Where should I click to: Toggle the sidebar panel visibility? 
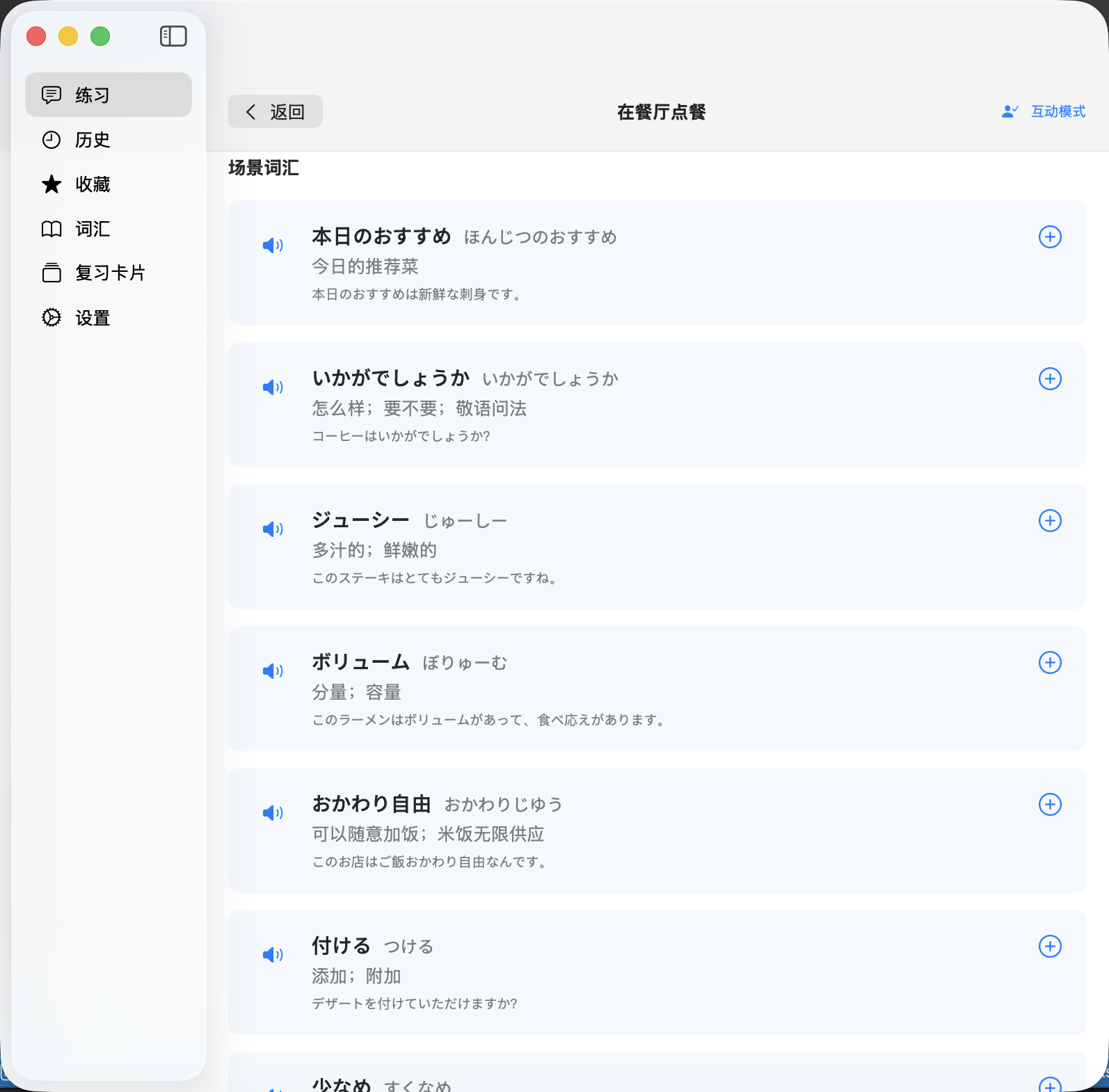click(173, 36)
